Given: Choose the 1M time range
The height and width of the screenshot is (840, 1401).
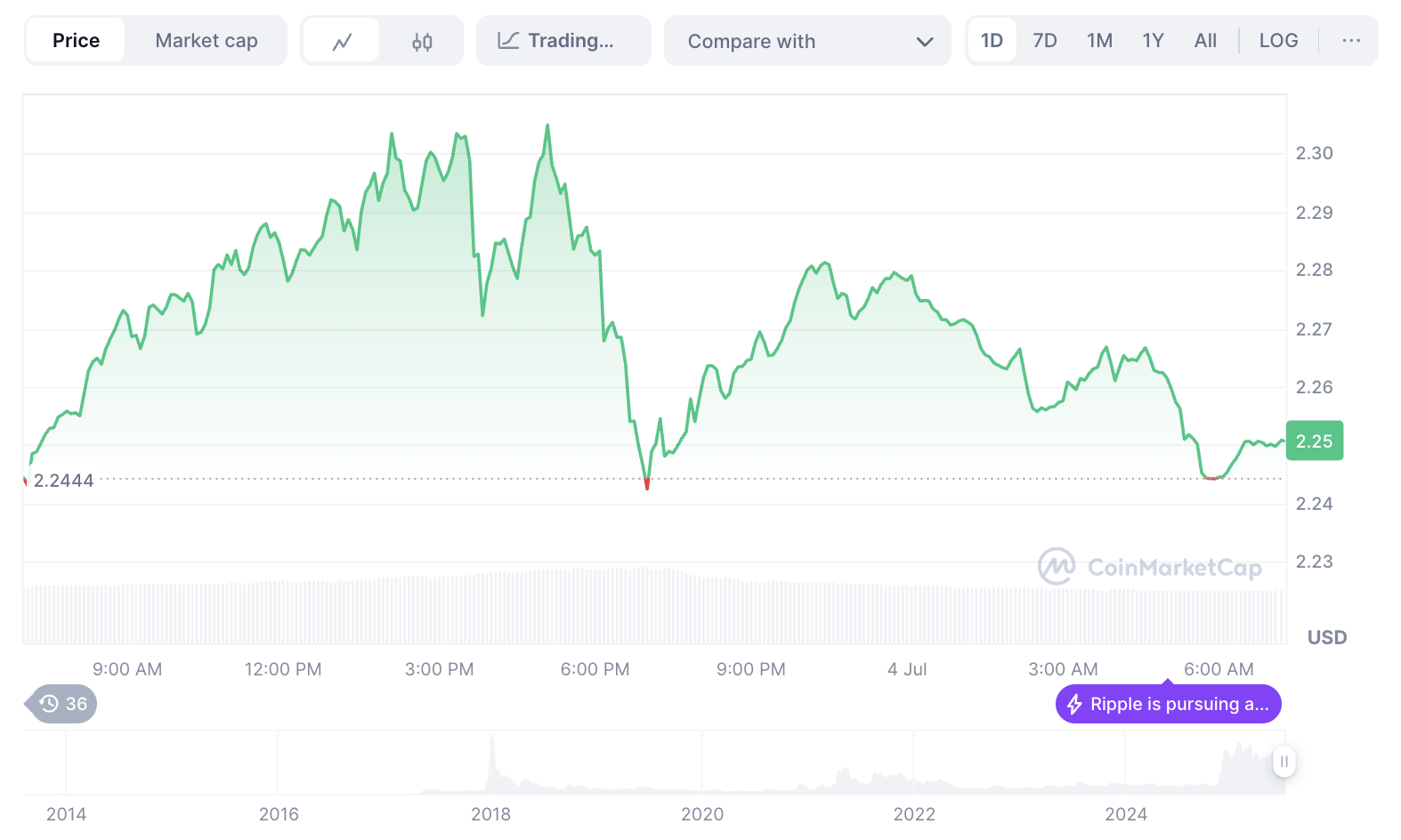Looking at the screenshot, I should click(1099, 41).
